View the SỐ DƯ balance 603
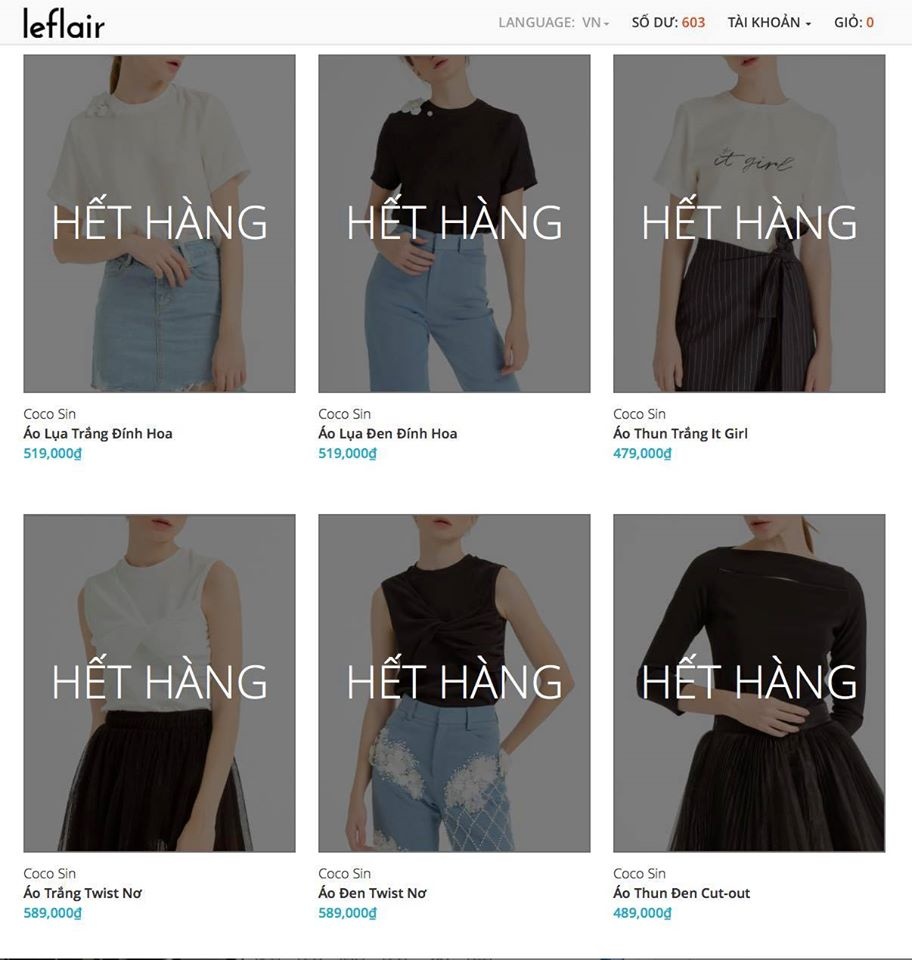Viewport: 912px width, 960px height. click(668, 23)
